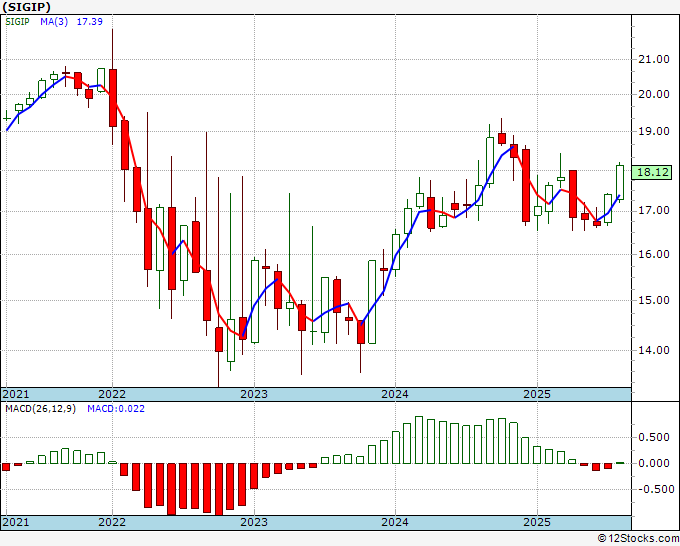Click the 0.000 MACD axis label

point(654,463)
